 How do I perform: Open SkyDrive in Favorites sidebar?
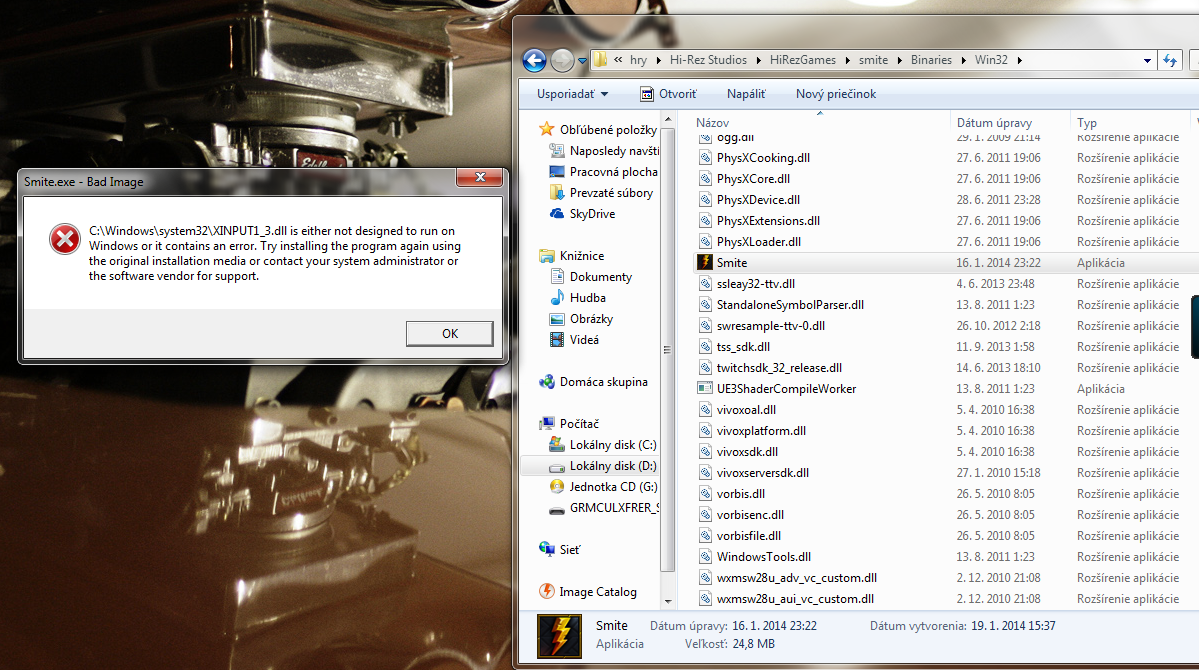[592, 214]
